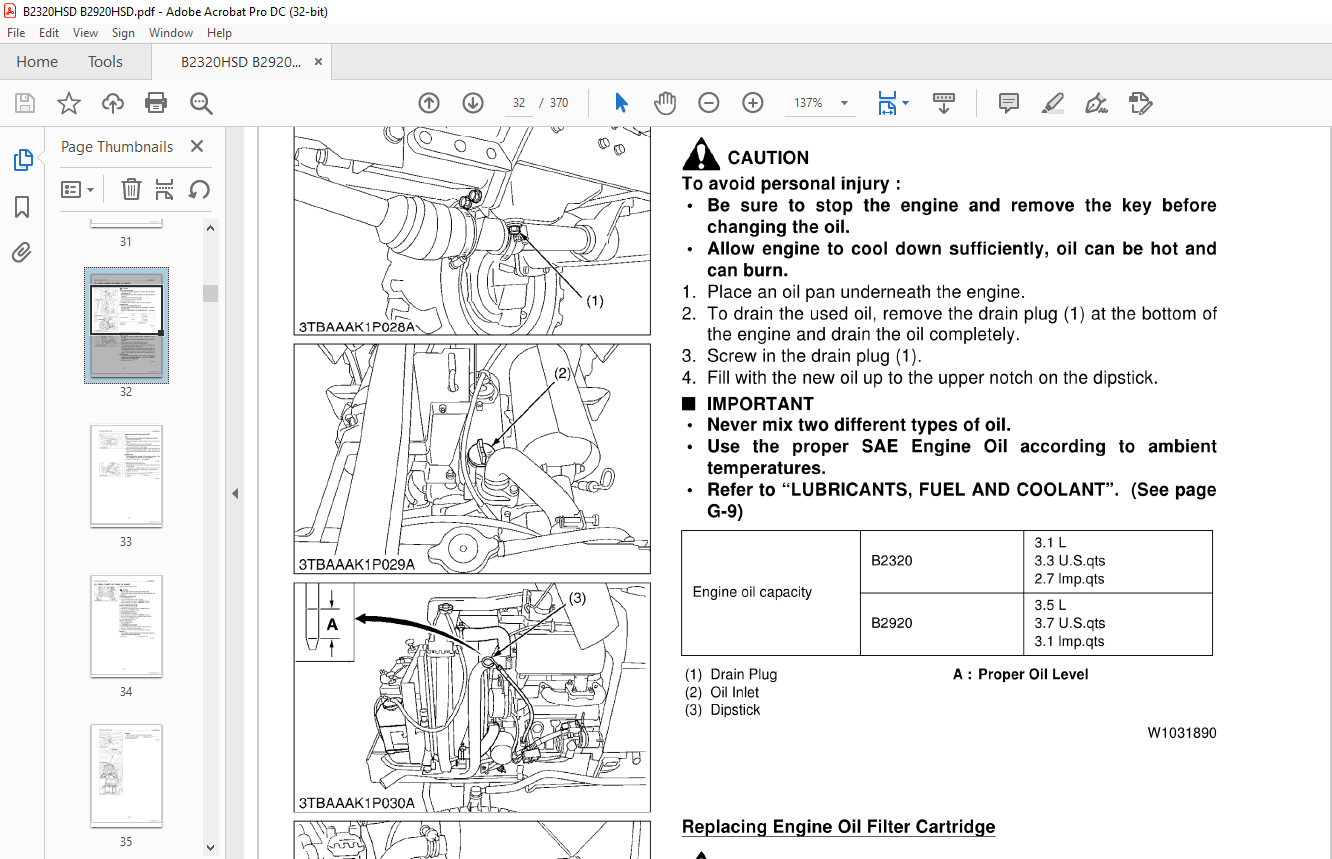Switch to the Home tab
The image size is (1332, 859).
click(37, 62)
